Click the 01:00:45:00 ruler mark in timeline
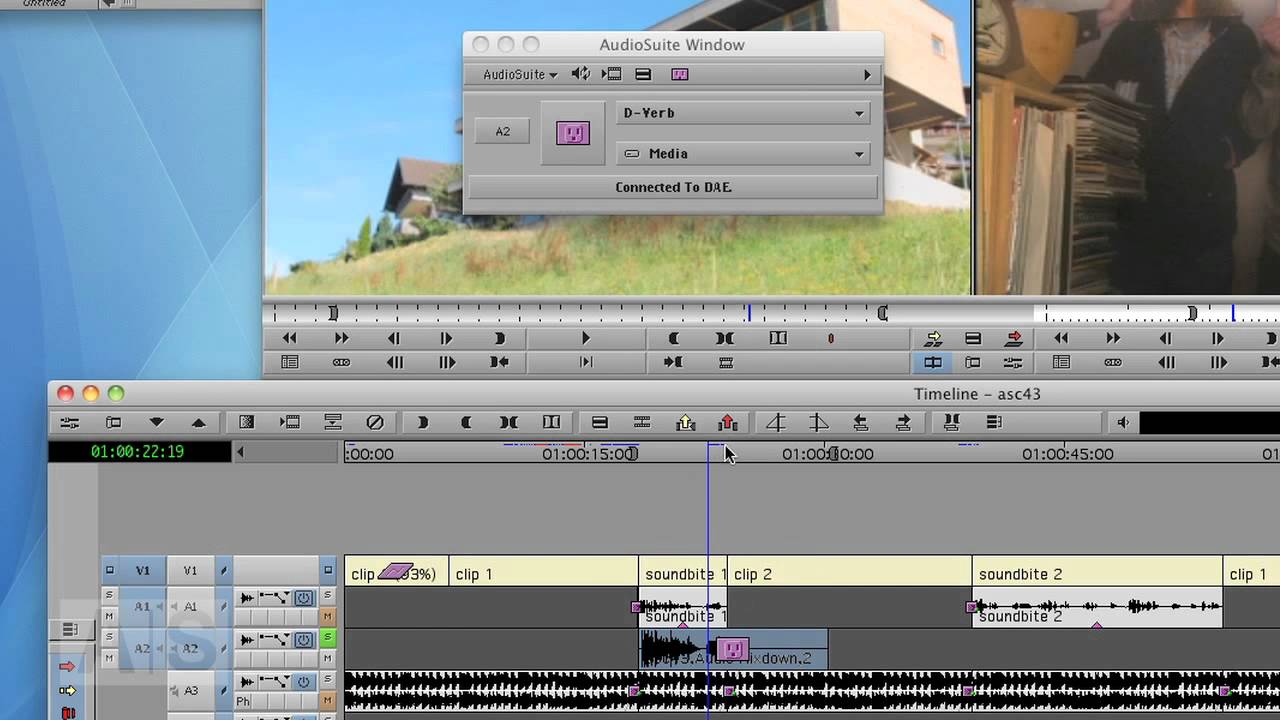 click(1067, 454)
